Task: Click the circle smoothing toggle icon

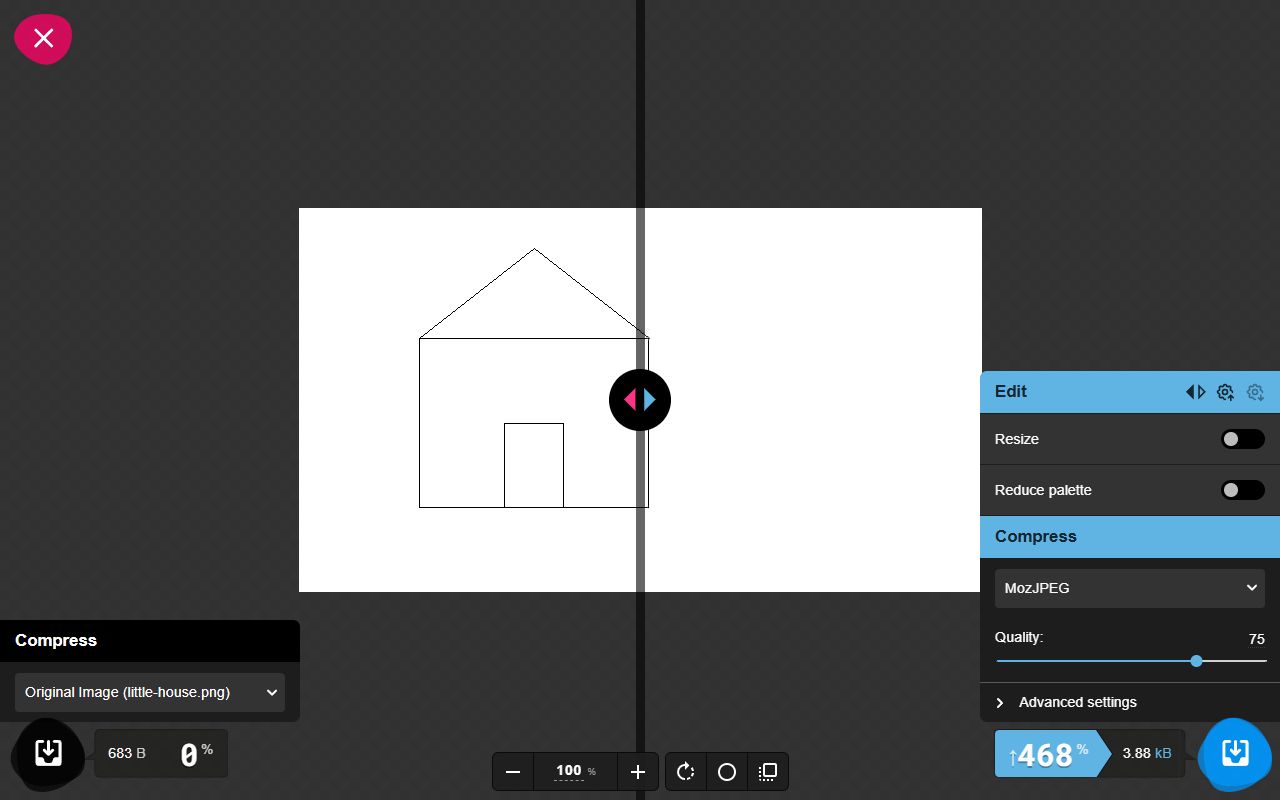Action: (727, 772)
